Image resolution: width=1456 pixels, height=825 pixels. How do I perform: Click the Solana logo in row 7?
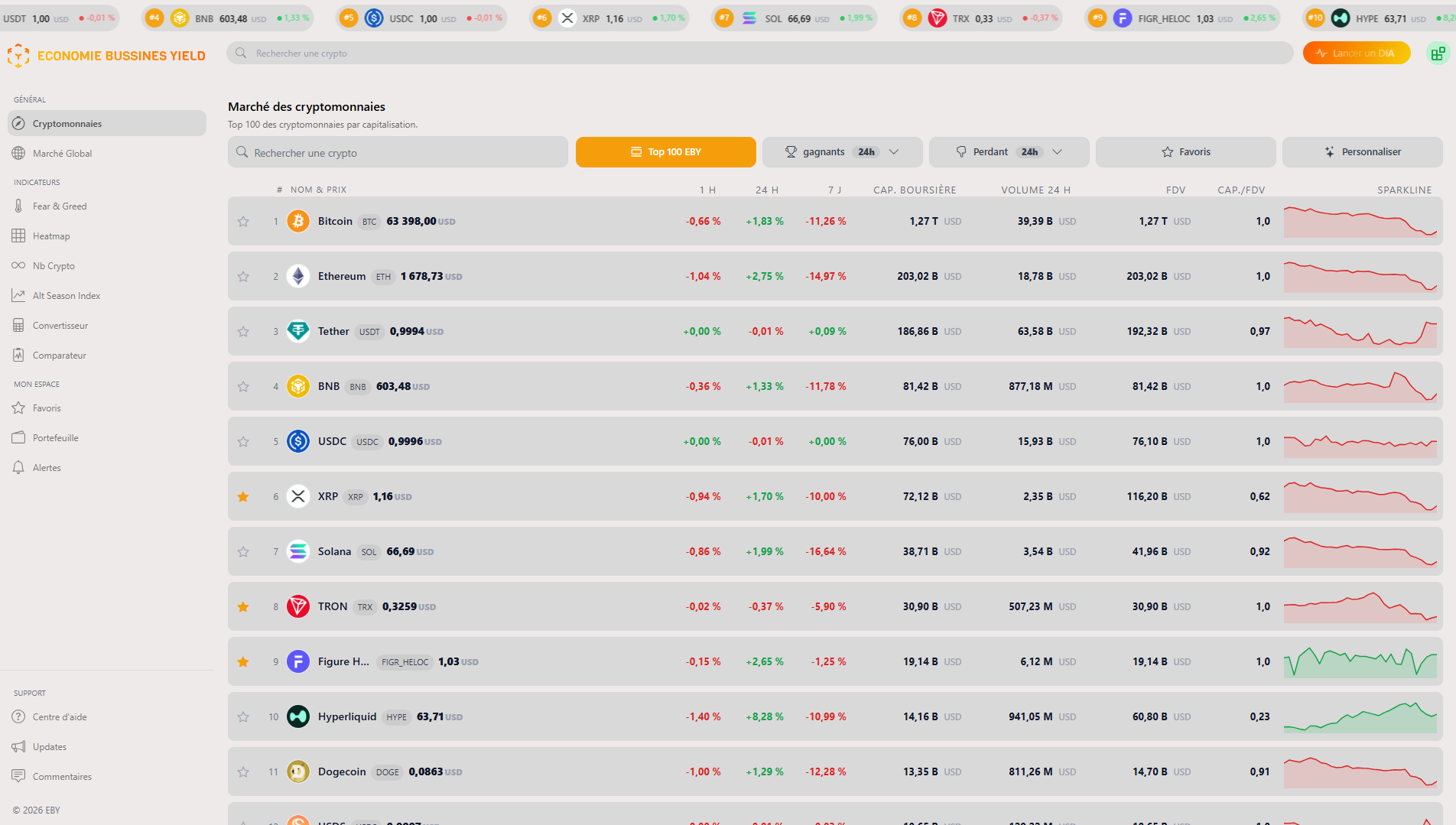click(298, 551)
